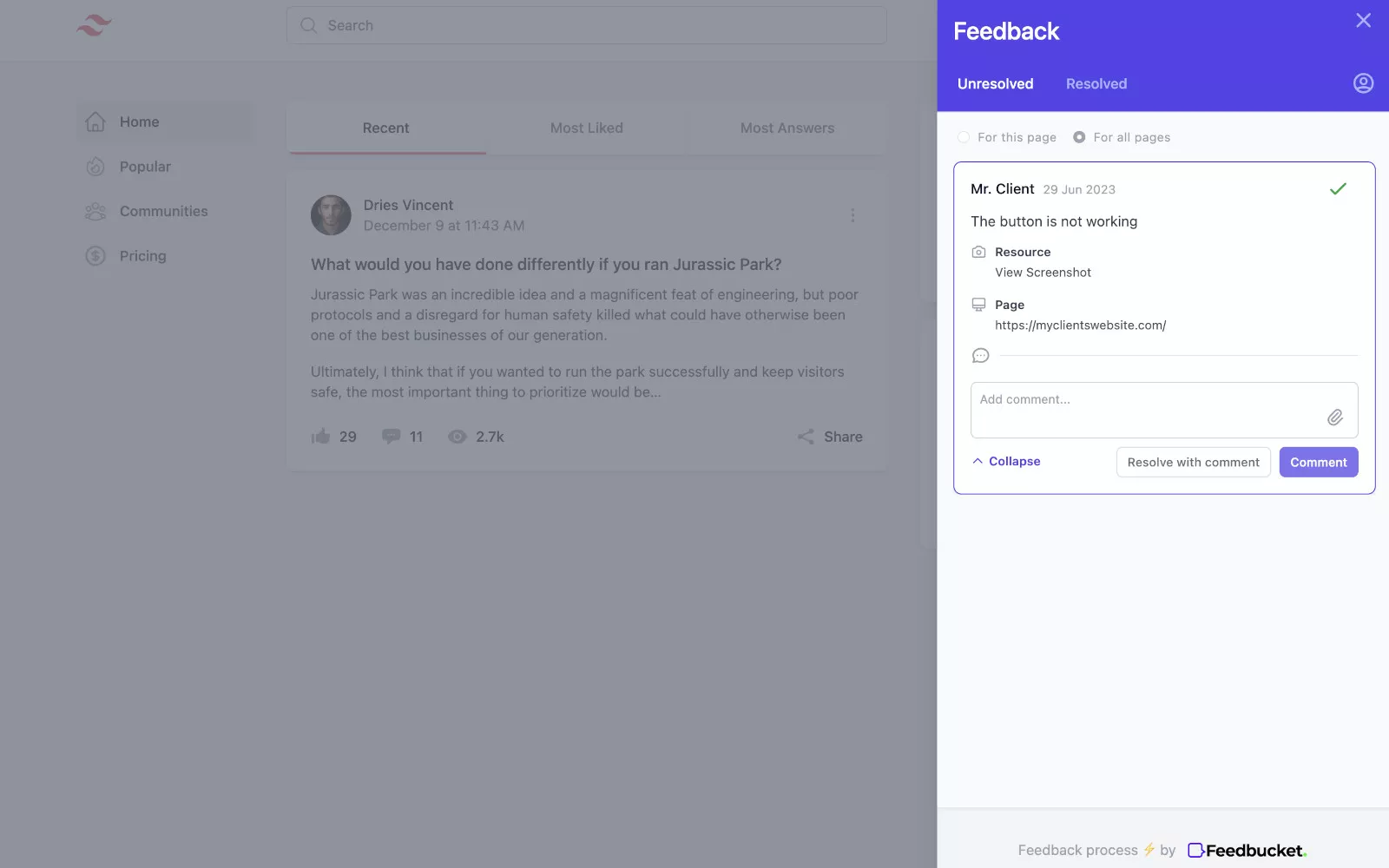Click the thumbs up like icon
The height and width of the screenshot is (868, 1389).
(320, 437)
